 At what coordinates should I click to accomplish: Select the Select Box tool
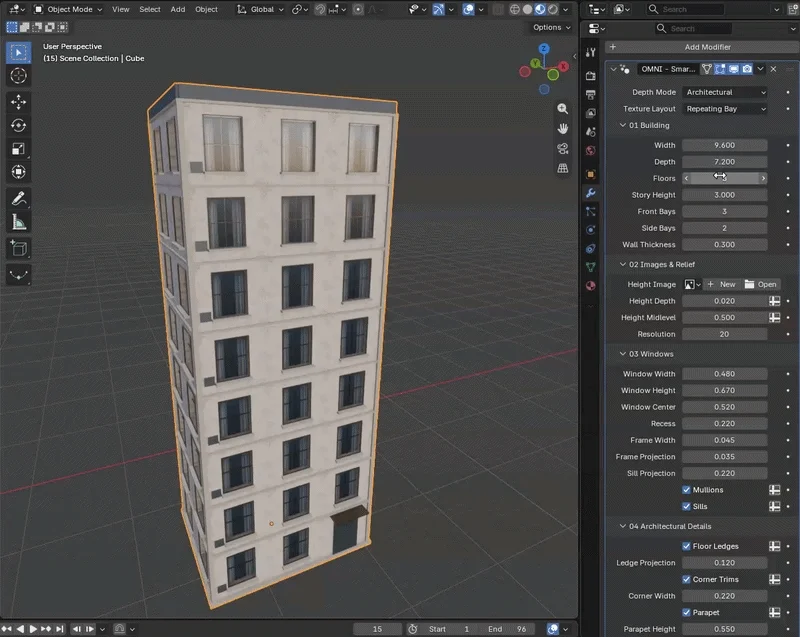coord(18,53)
